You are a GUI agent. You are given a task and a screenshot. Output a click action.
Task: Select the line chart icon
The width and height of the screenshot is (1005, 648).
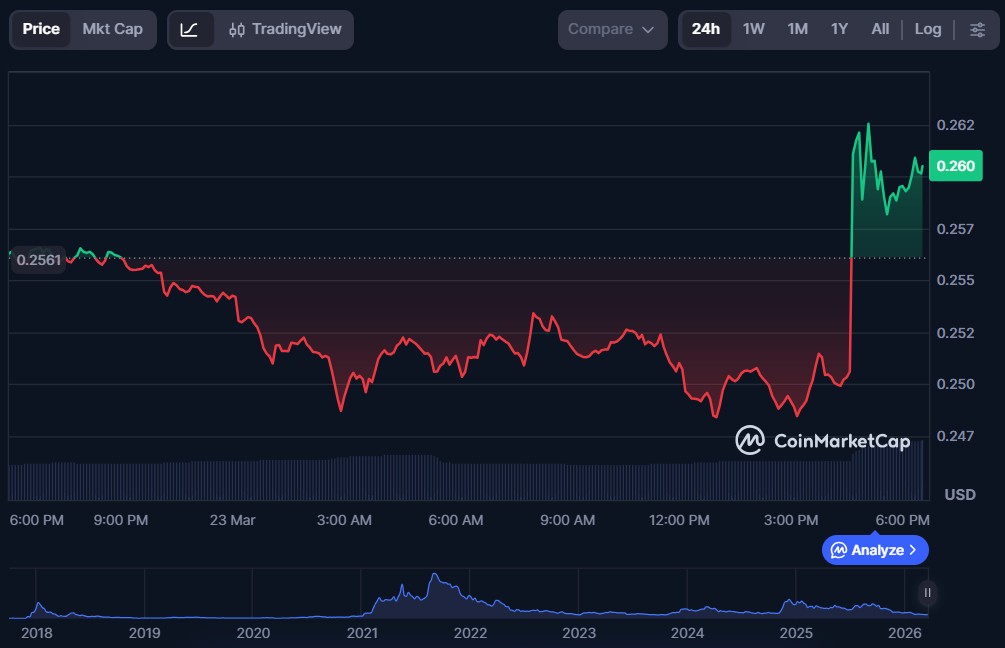pos(190,30)
